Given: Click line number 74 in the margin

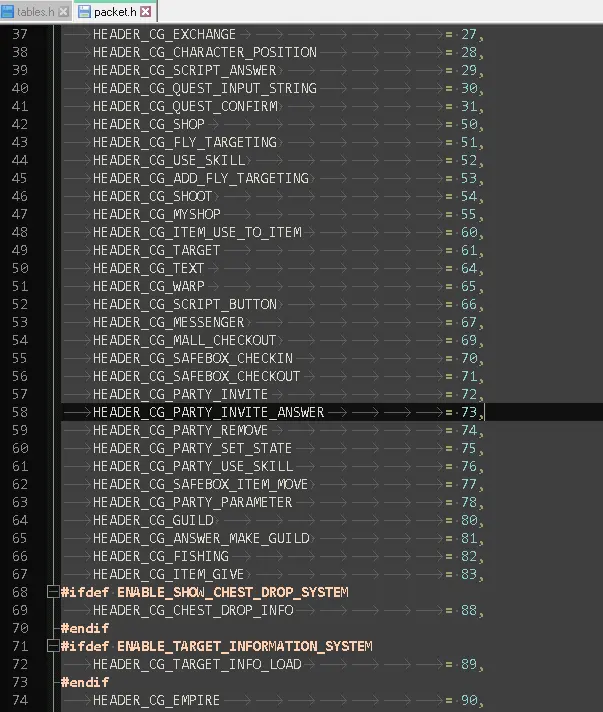Looking at the screenshot, I should (x=20, y=700).
